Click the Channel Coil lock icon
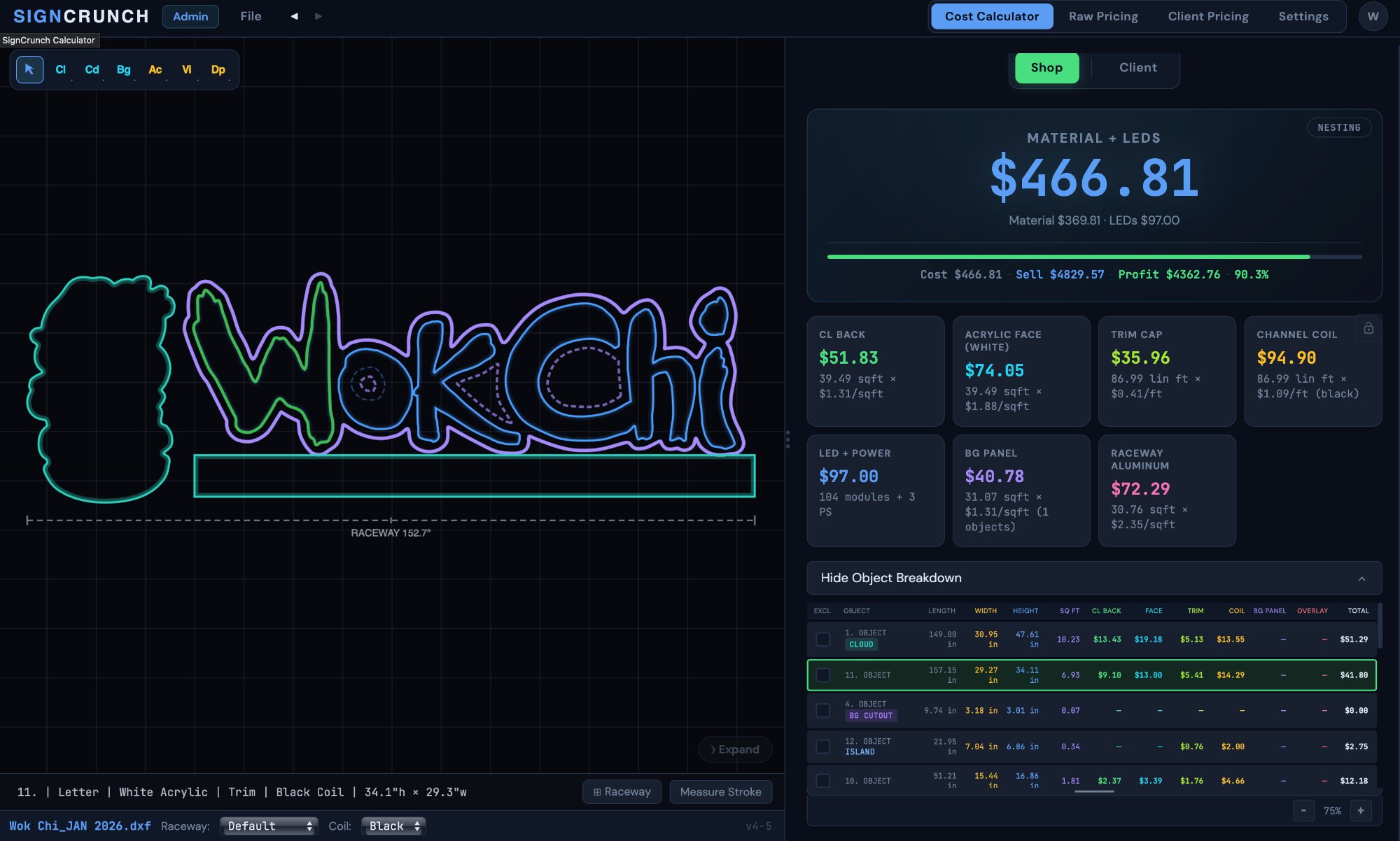The image size is (1400, 841). click(1368, 328)
